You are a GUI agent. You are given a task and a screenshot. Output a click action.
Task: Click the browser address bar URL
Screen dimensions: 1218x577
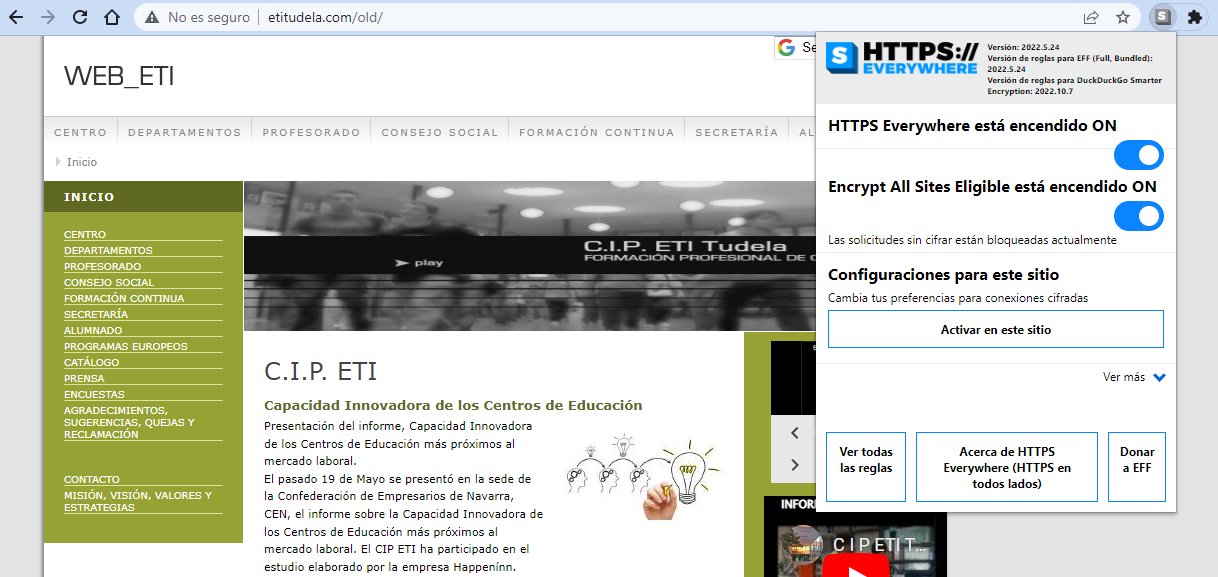[325, 17]
